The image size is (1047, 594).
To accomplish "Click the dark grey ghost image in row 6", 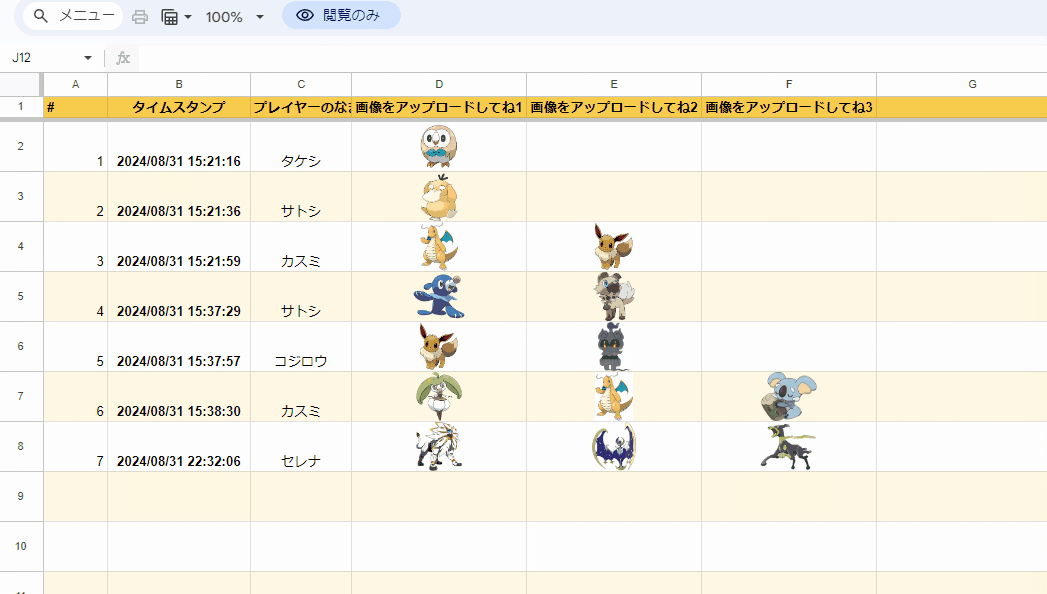I will (613, 346).
